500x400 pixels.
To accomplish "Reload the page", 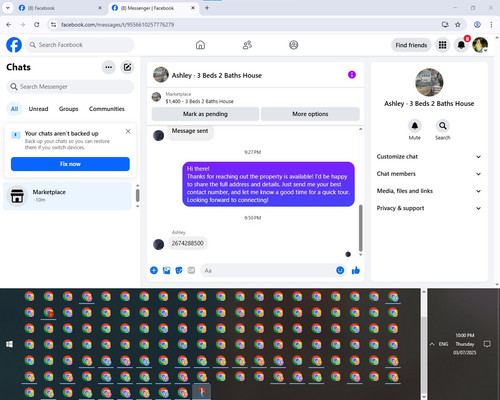I will (37, 25).
